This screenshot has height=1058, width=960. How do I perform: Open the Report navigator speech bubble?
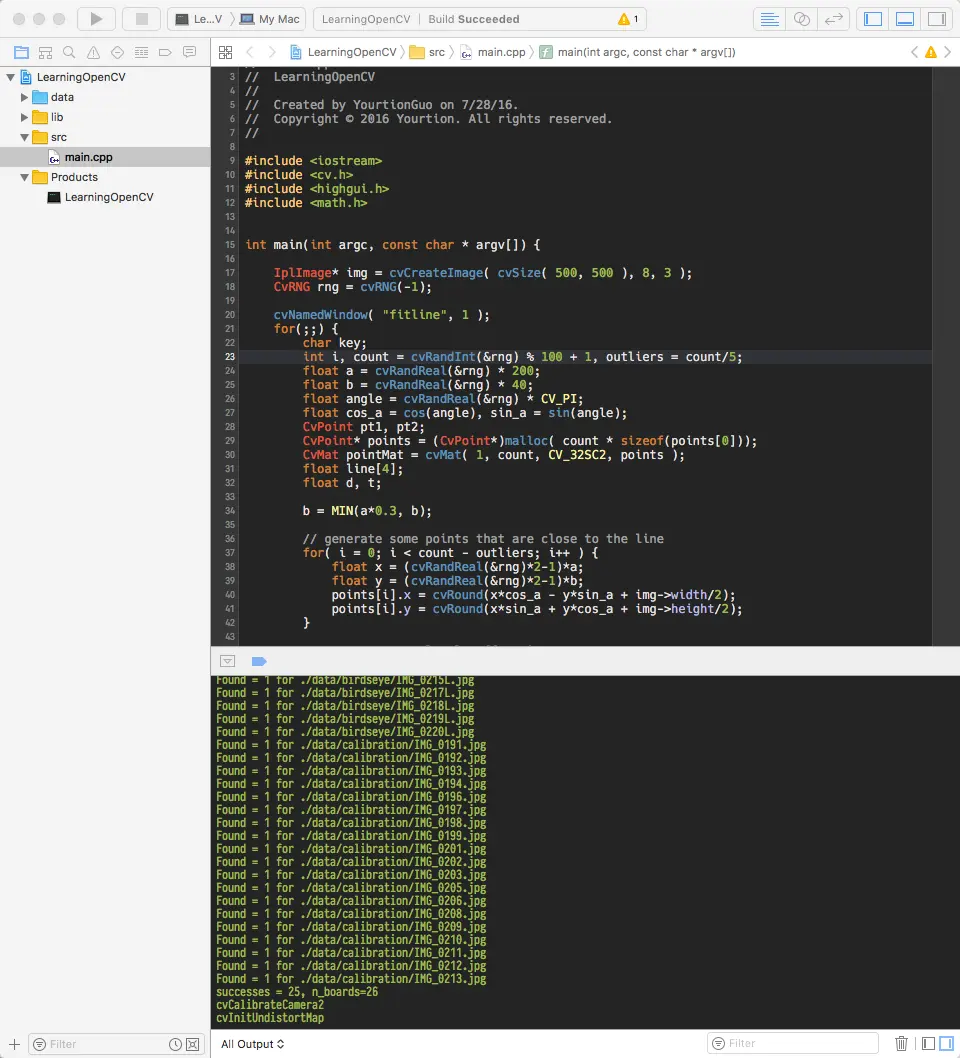coord(189,52)
